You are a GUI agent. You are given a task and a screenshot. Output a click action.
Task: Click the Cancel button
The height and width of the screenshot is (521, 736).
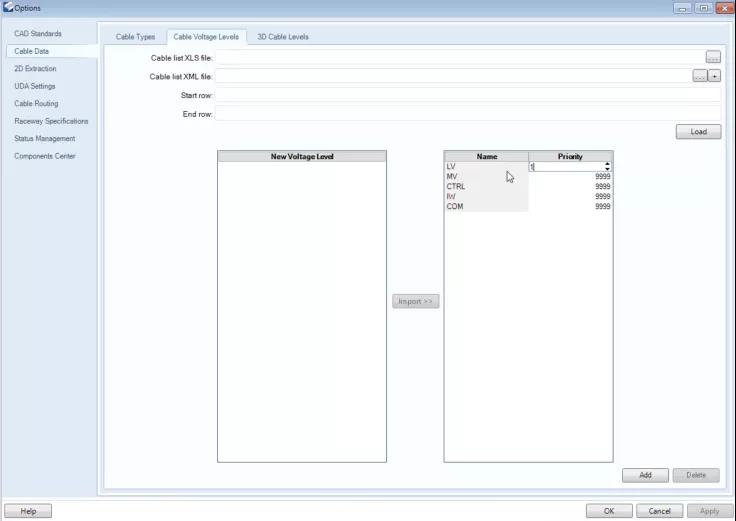coord(659,511)
